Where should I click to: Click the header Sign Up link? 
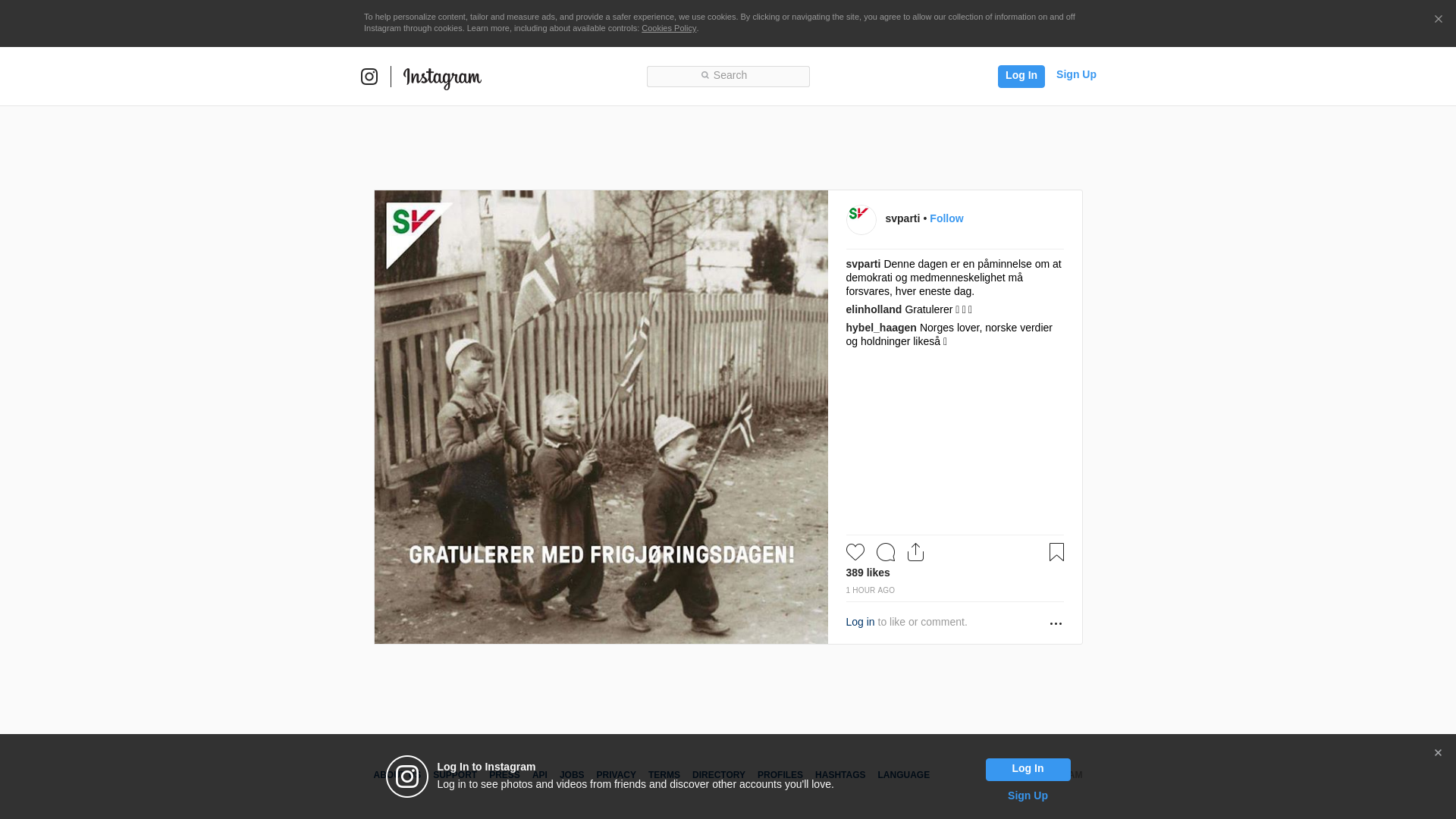[x=1076, y=74]
